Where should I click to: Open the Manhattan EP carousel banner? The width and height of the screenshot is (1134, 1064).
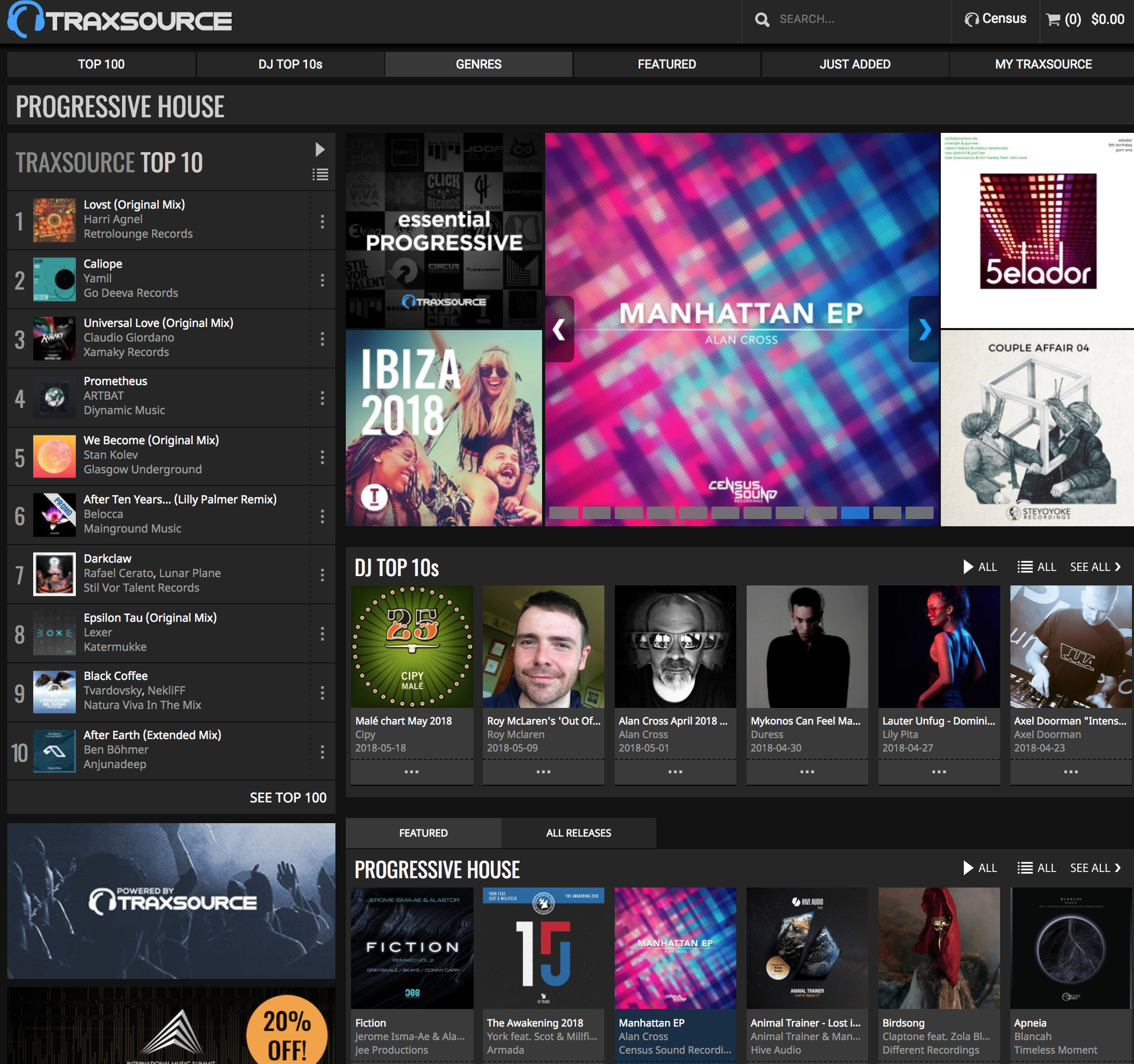(x=741, y=329)
